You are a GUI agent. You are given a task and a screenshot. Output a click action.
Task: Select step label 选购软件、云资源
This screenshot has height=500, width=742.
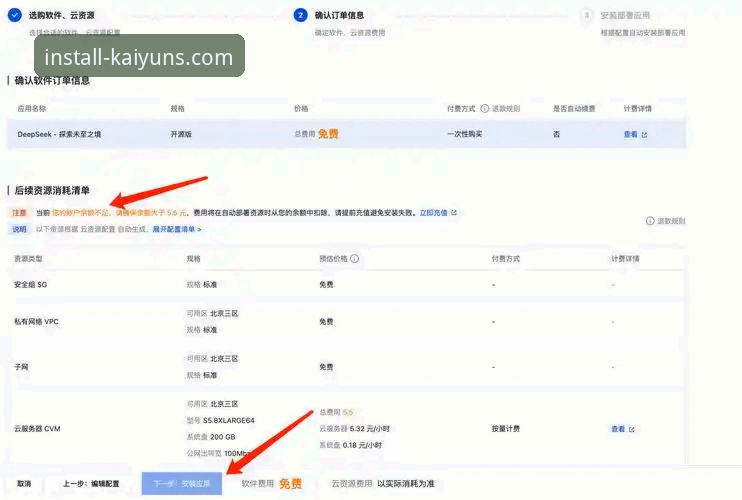pos(62,15)
